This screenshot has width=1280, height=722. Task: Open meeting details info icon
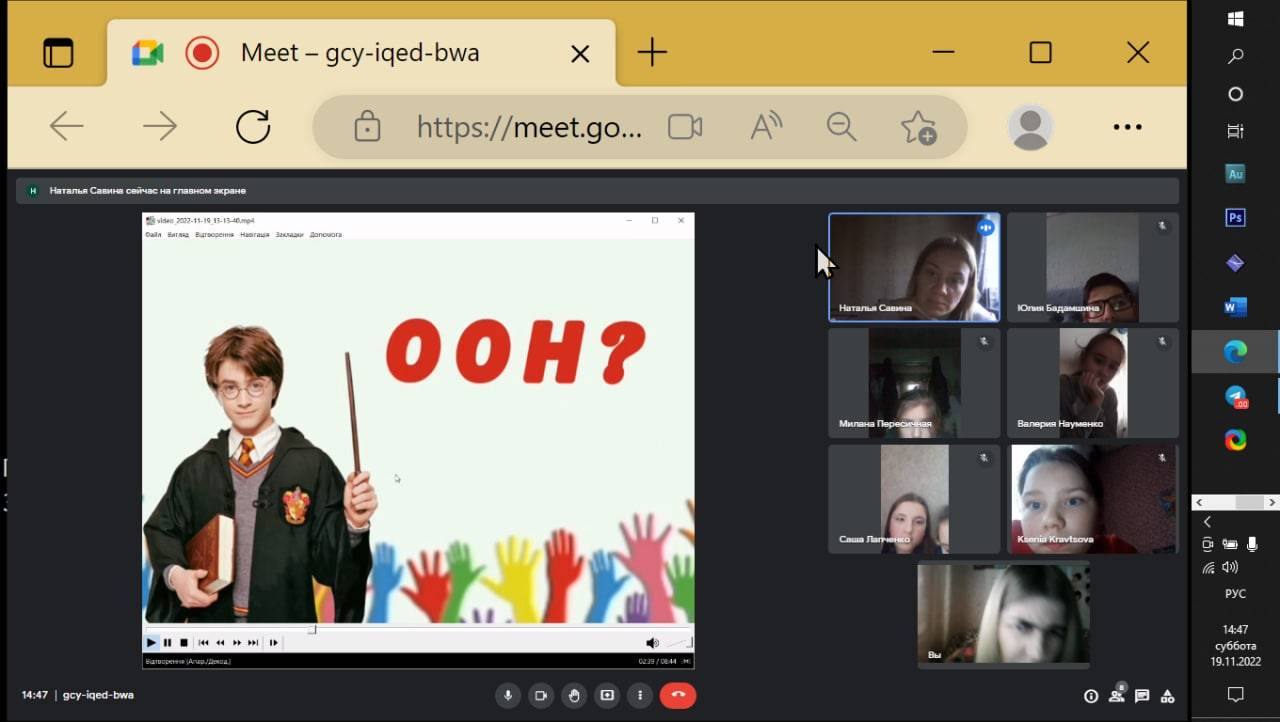[x=1091, y=696]
